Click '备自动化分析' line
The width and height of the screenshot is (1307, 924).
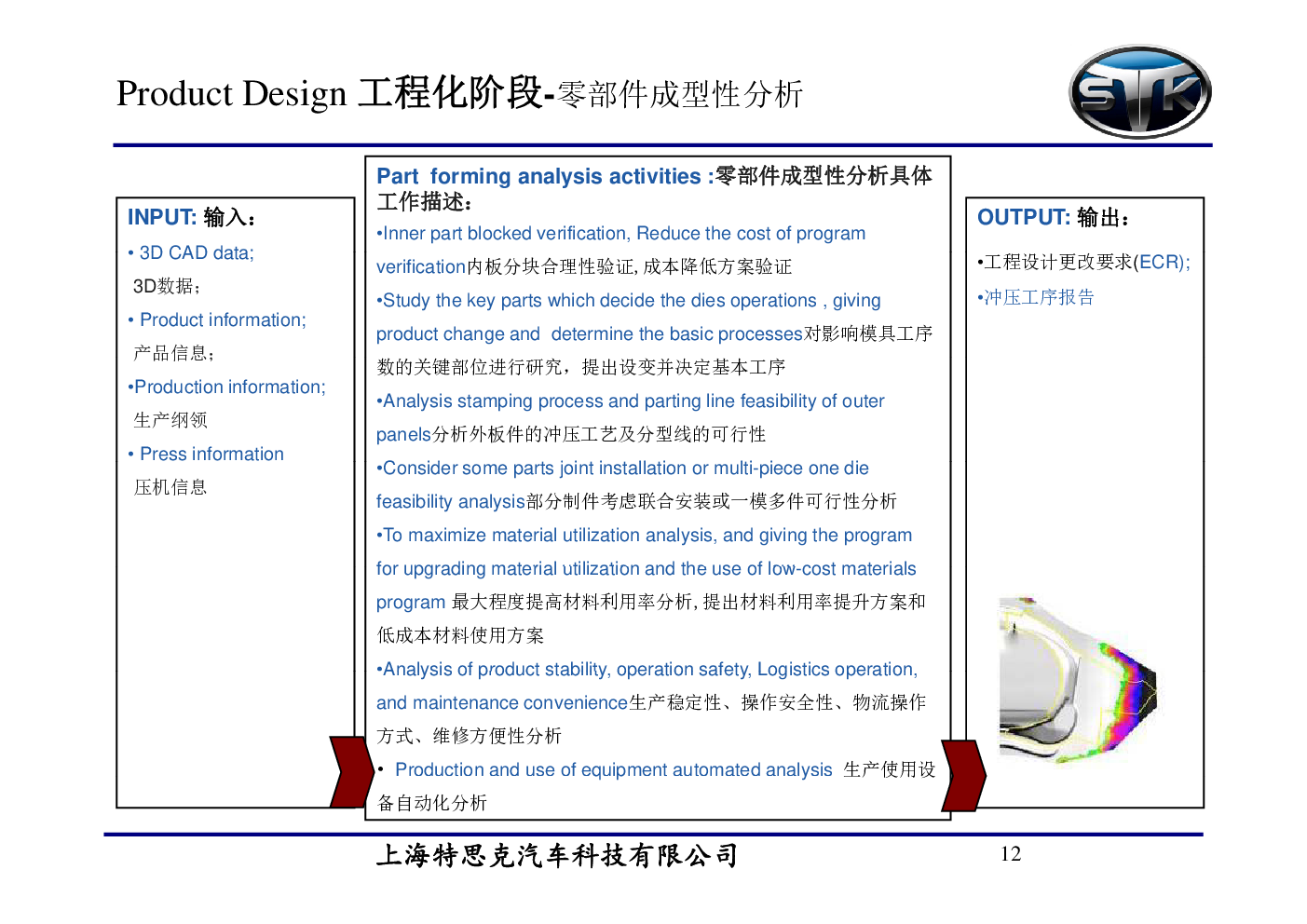pyautogui.click(x=431, y=804)
